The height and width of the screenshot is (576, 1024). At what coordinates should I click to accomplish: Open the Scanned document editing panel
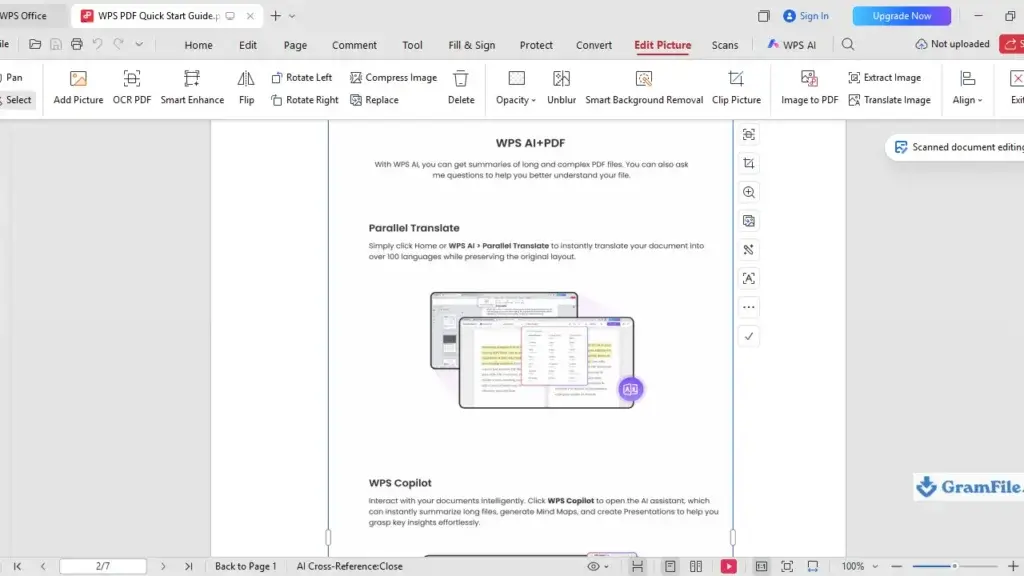point(957,147)
